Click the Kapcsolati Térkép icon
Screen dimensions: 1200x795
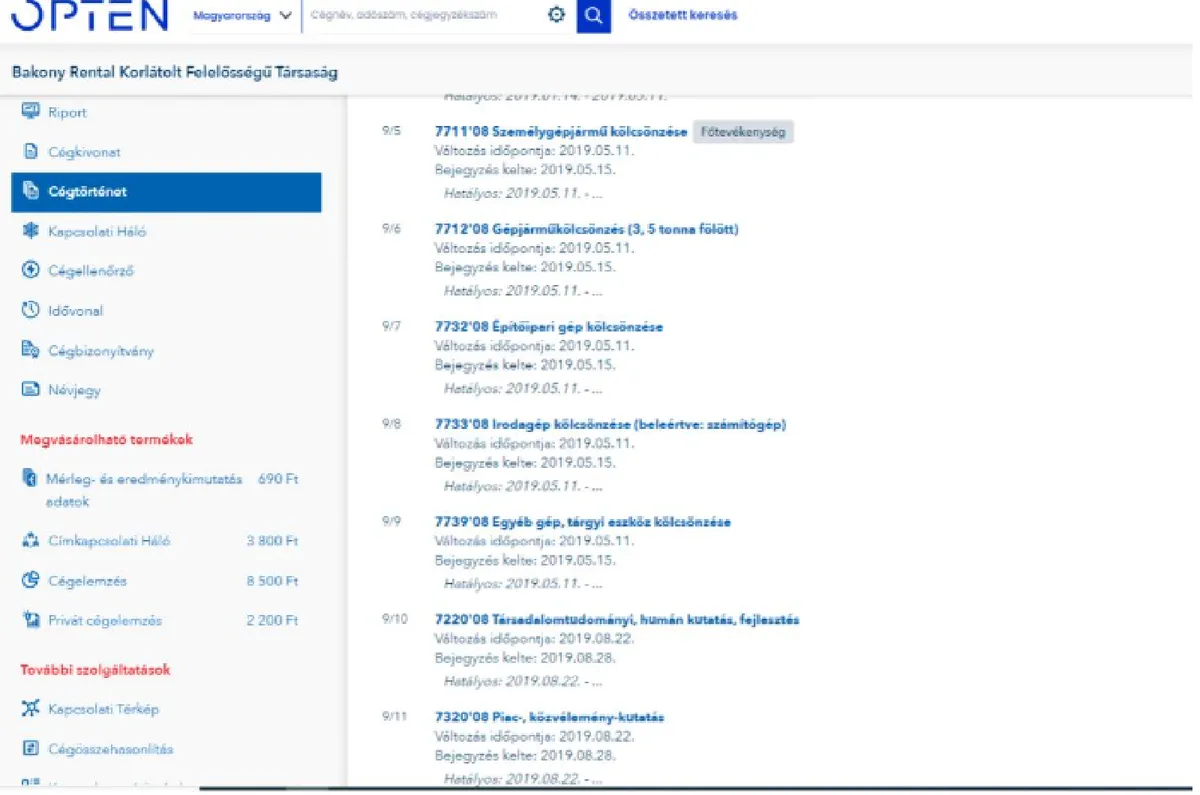pos(30,709)
